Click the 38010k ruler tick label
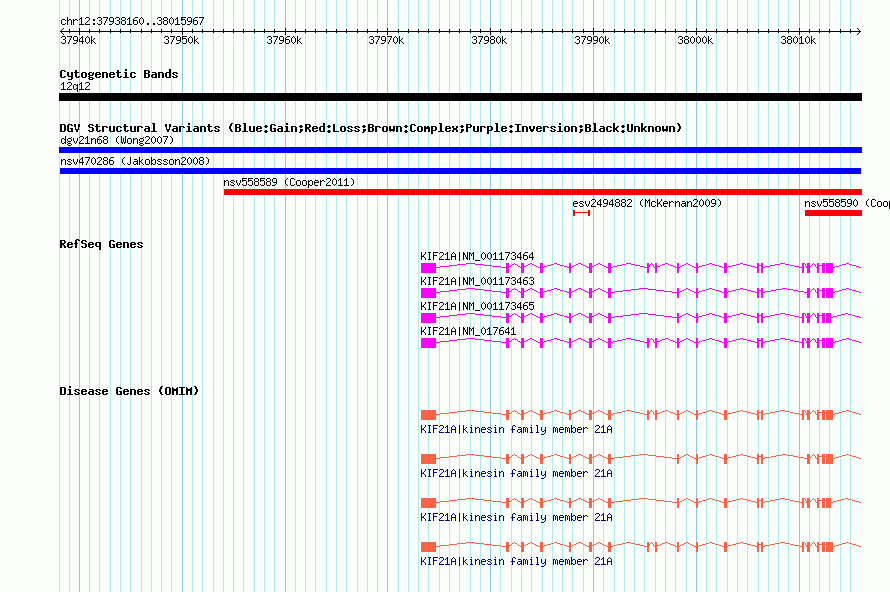Image resolution: width=890 pixels, height=592 pixels. (798, 40)
